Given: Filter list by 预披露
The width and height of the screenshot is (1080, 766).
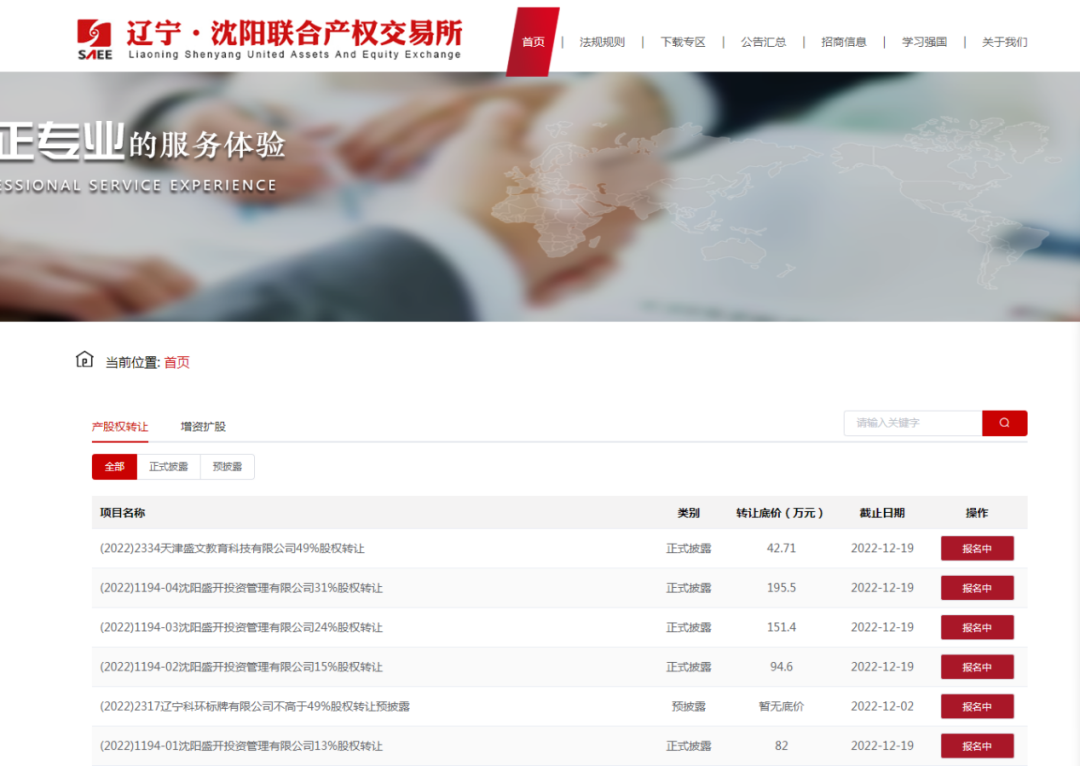Looking at the screenshot, I should [227, 467].
